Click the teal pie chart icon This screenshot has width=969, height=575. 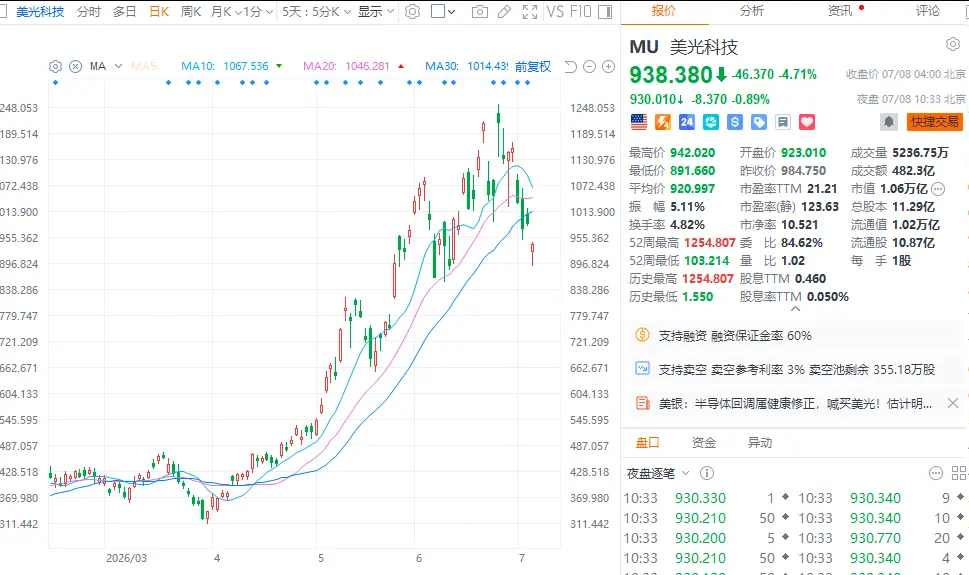tap(711, 122)
